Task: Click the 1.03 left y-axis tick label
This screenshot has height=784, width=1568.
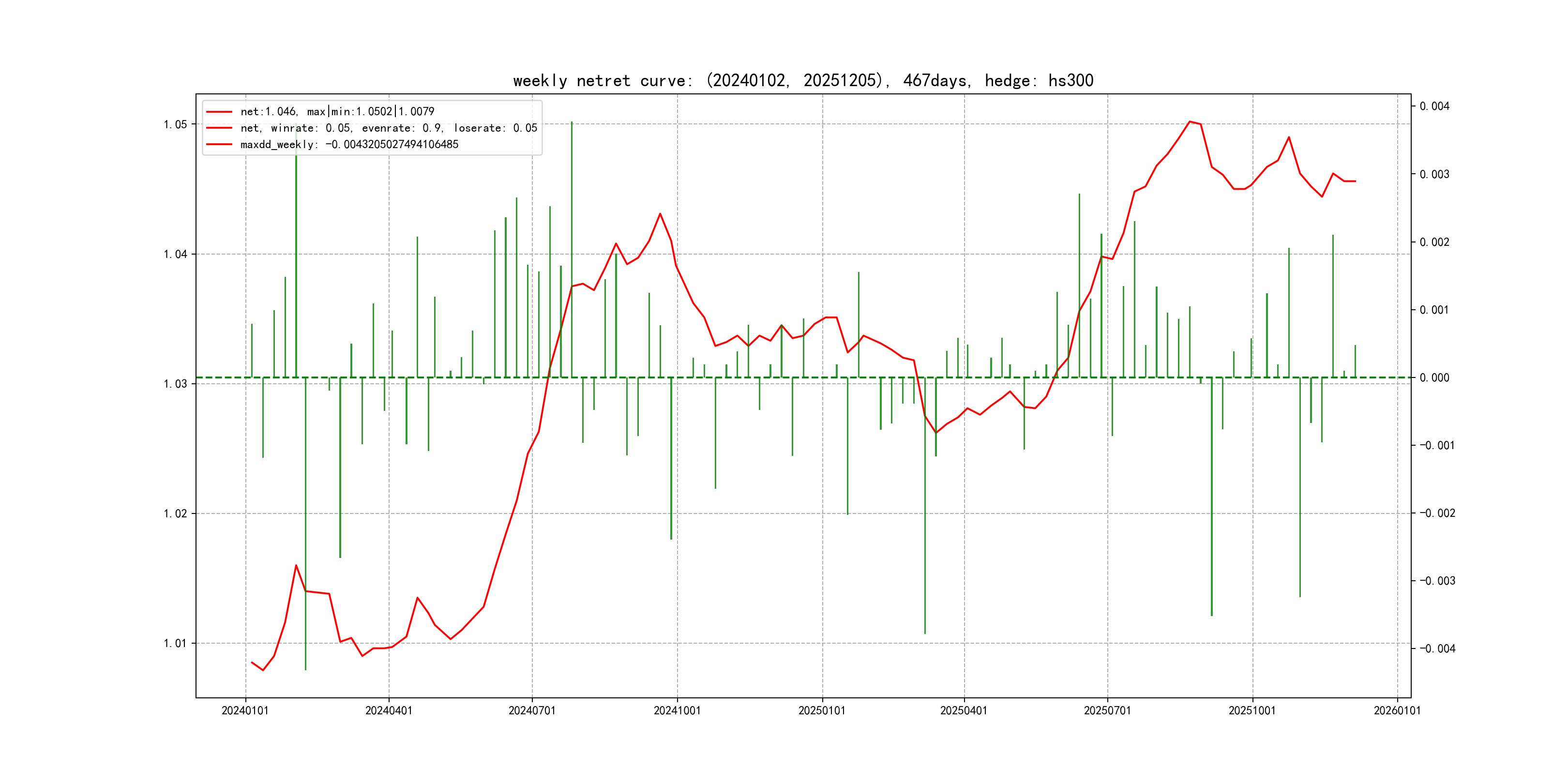Action: pyautogui.click(x=175, y=384)
